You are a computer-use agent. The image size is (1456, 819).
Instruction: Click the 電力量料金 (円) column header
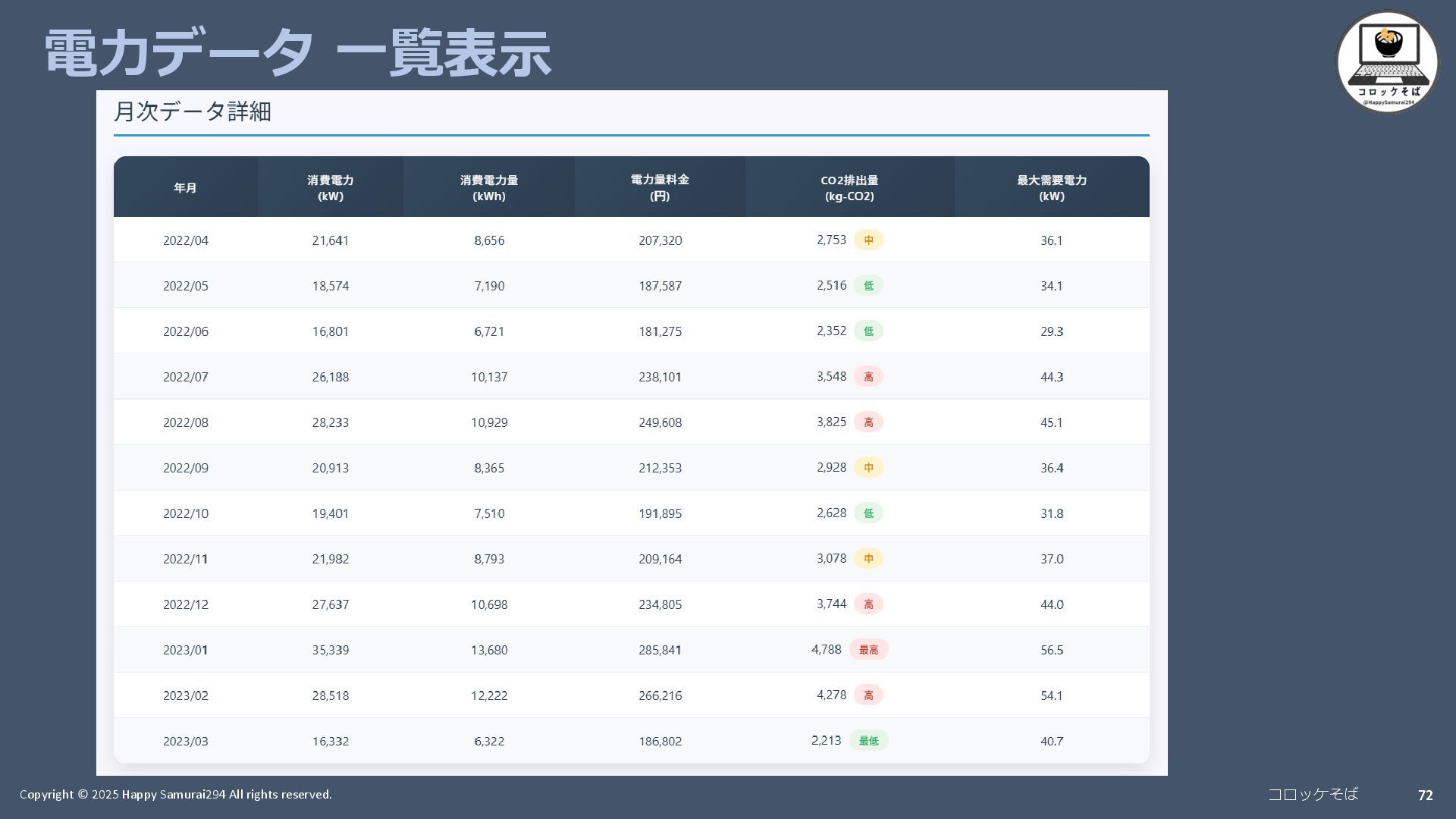point(660,187)
